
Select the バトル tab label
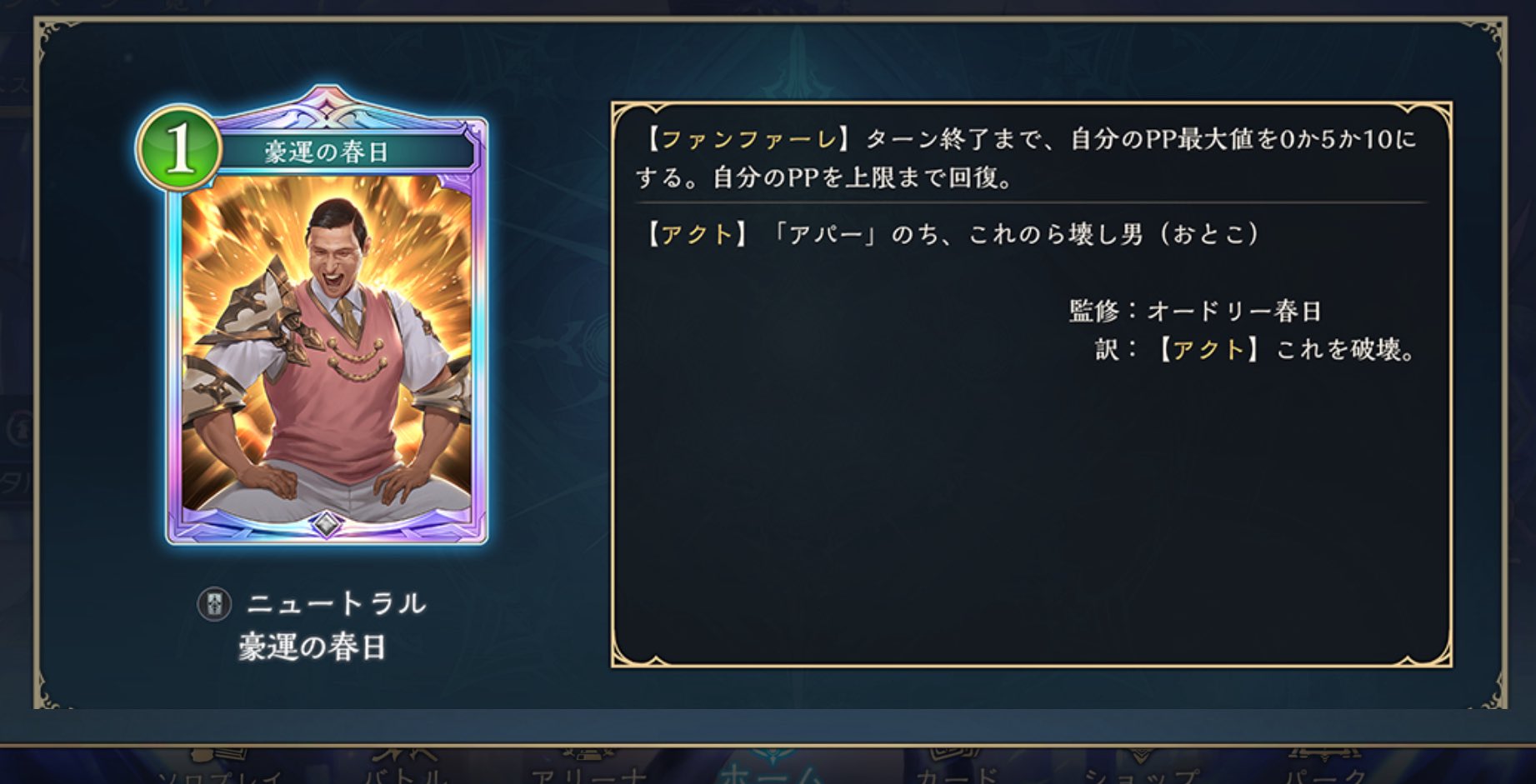coord(407,777)
